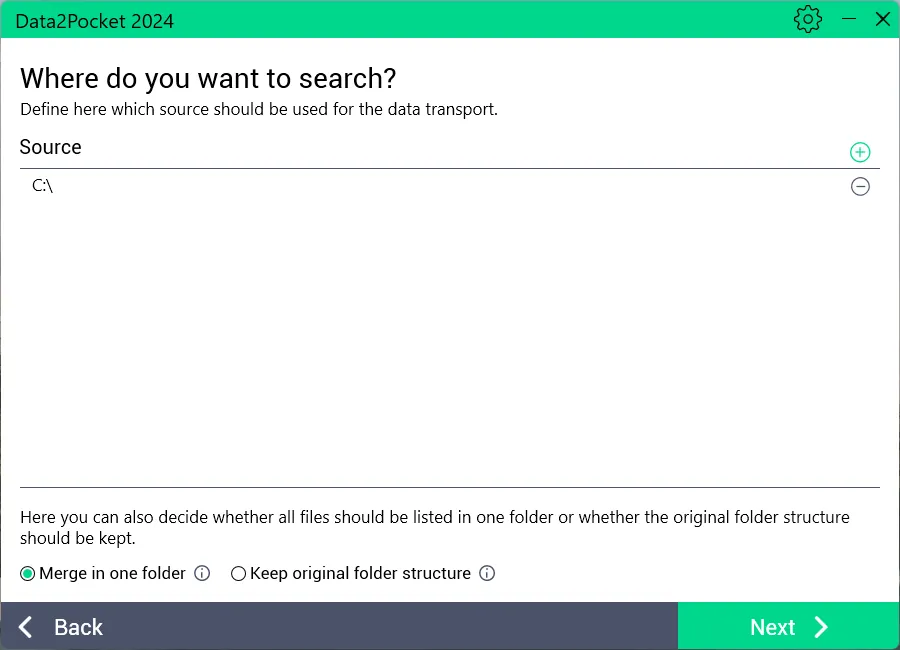The width and height of the screenshot is (900, 650).
Task: Select the Merge in one folder option
Action: pos(28,574)
